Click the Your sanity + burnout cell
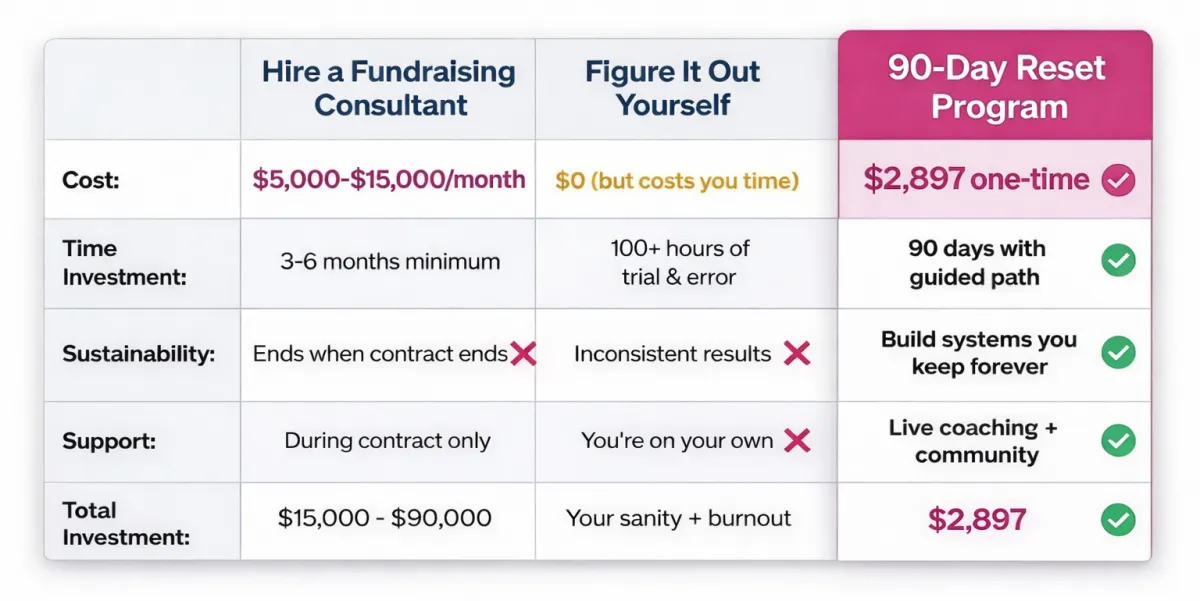 pos(679,518)
